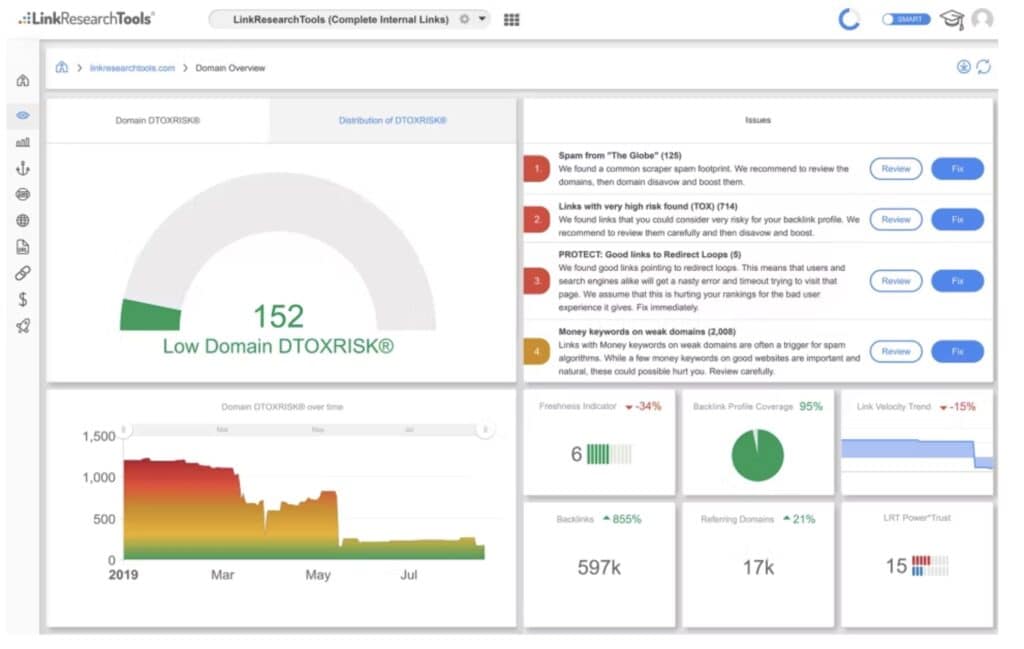1024x649 pixels.
Task: Toggle the eye overview icon in sidebar
Action: [x=23, y=116]
